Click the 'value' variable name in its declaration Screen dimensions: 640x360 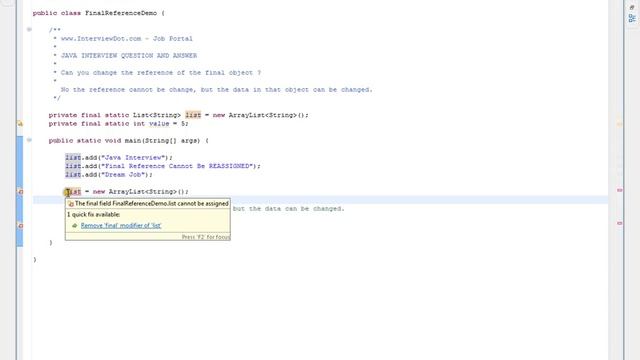click(x=159, y=124)
